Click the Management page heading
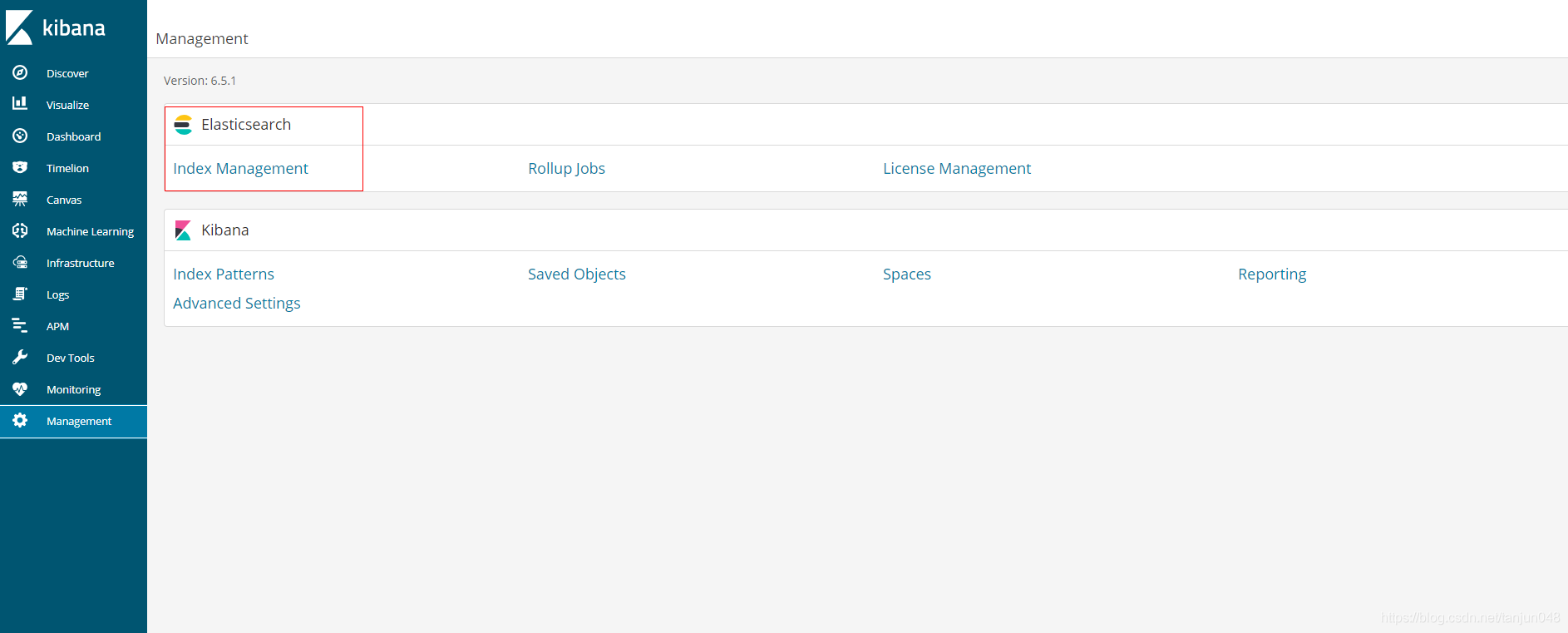 pos(202,39)
